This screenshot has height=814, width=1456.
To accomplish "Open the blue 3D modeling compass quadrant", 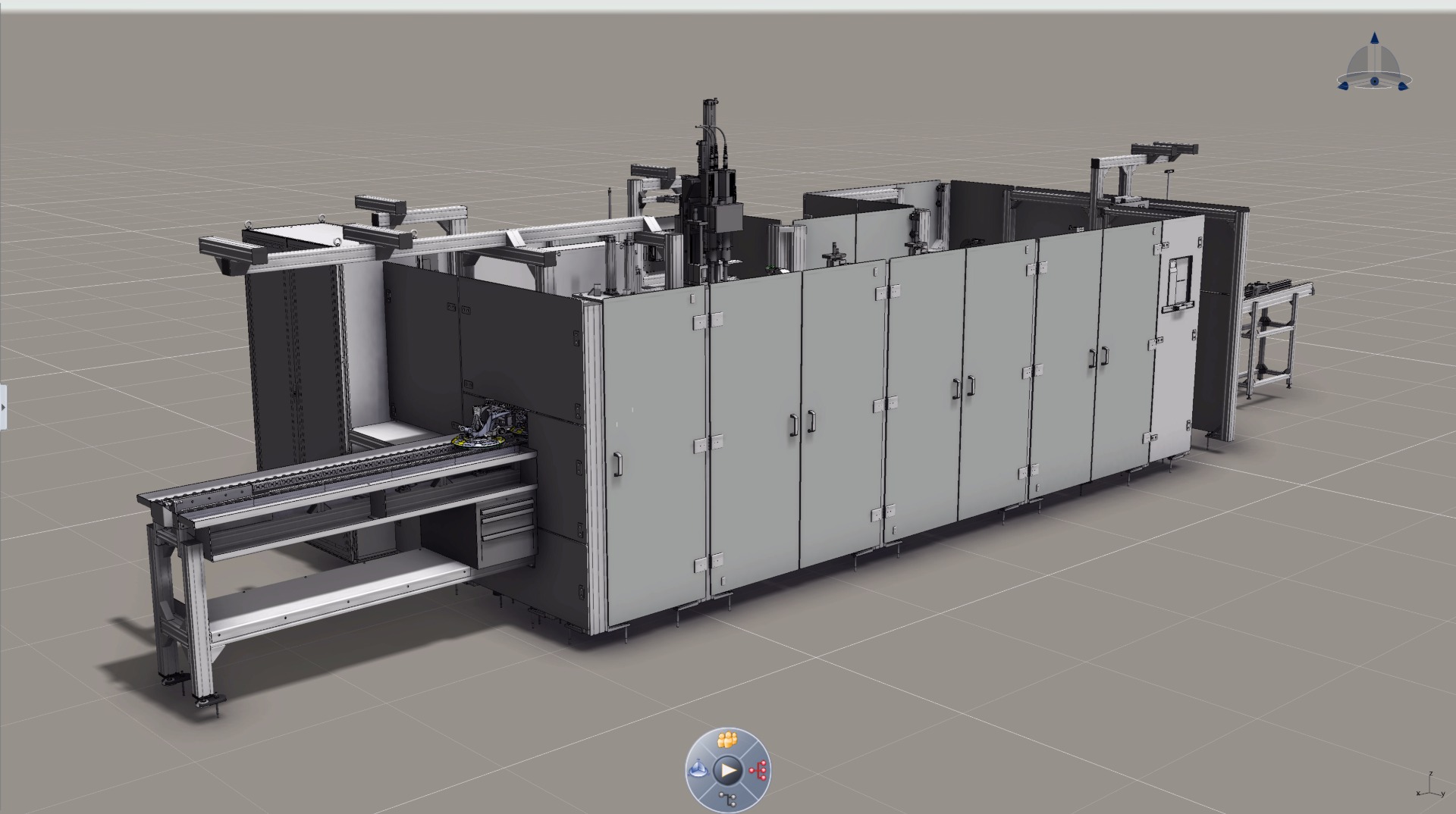I will click(x=698, y=771).
